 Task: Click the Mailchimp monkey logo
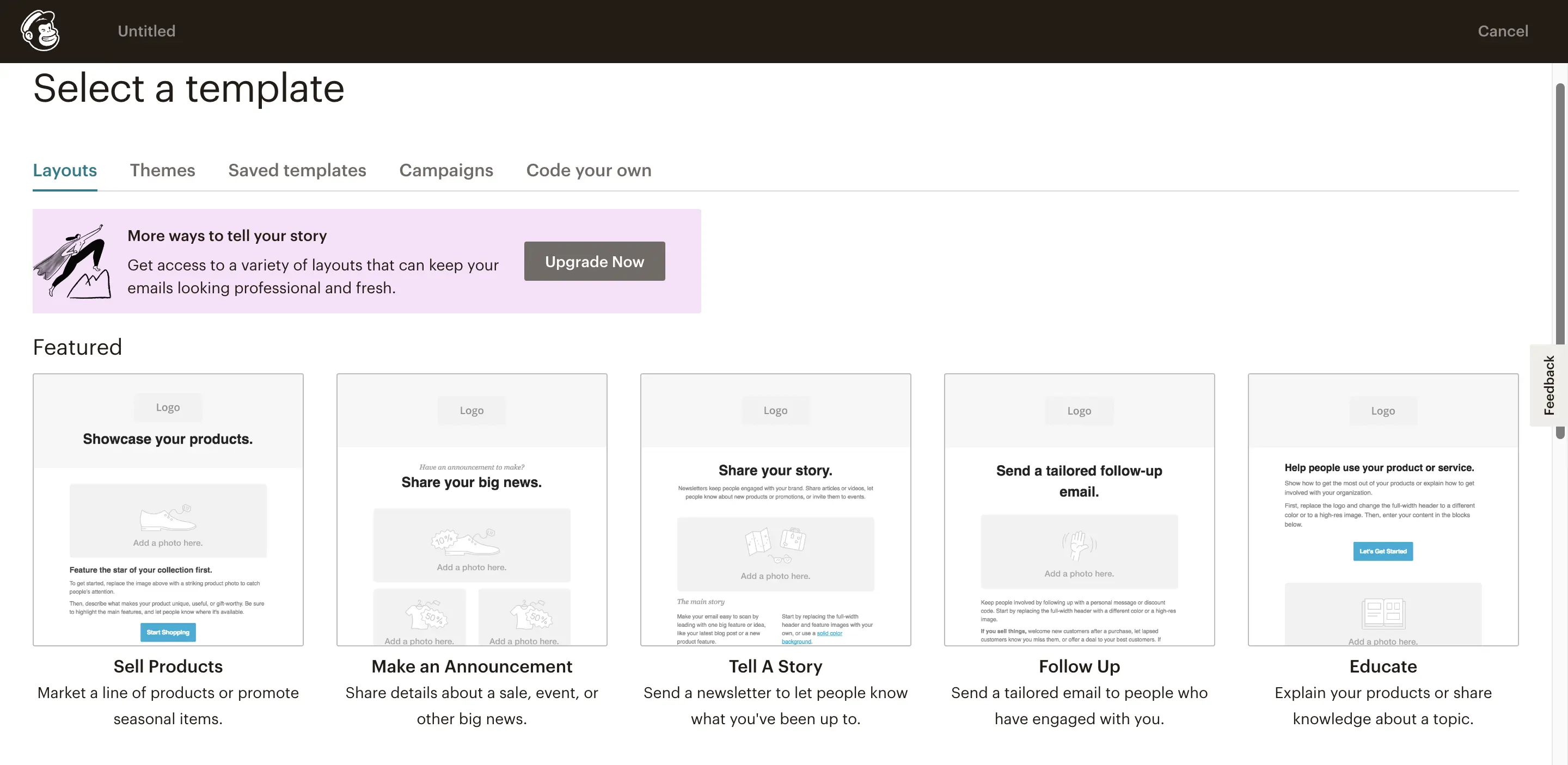tap(40, 30)
